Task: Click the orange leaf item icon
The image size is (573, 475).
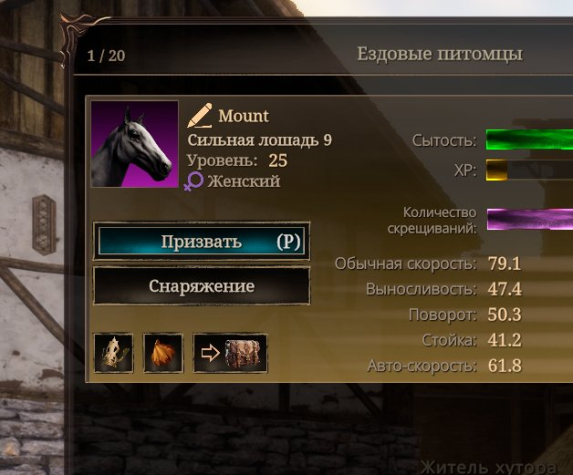Action: click(163, 353)
